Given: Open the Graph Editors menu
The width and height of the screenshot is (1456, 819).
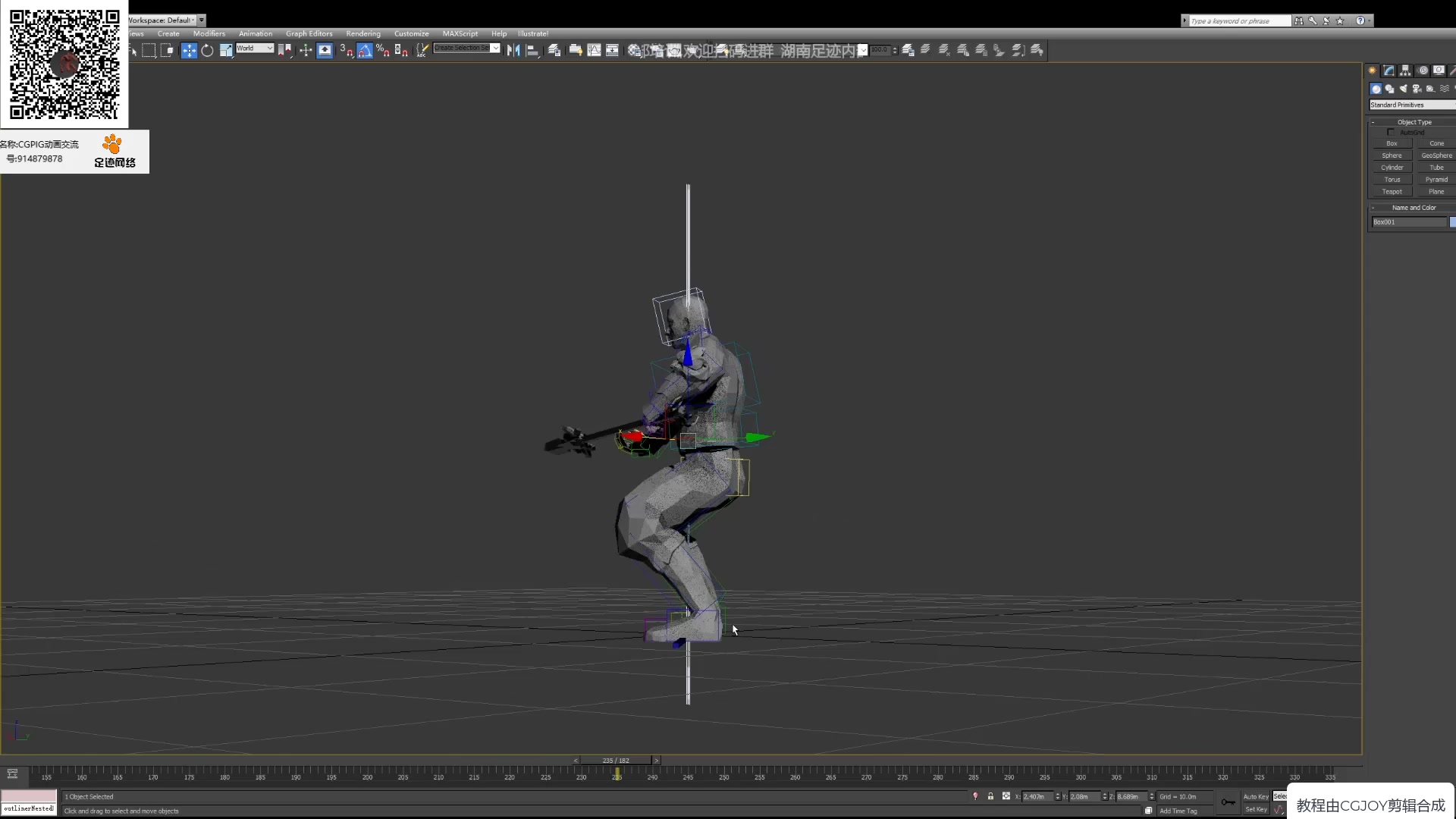Looking at the screenshot, I should point(309,34).
